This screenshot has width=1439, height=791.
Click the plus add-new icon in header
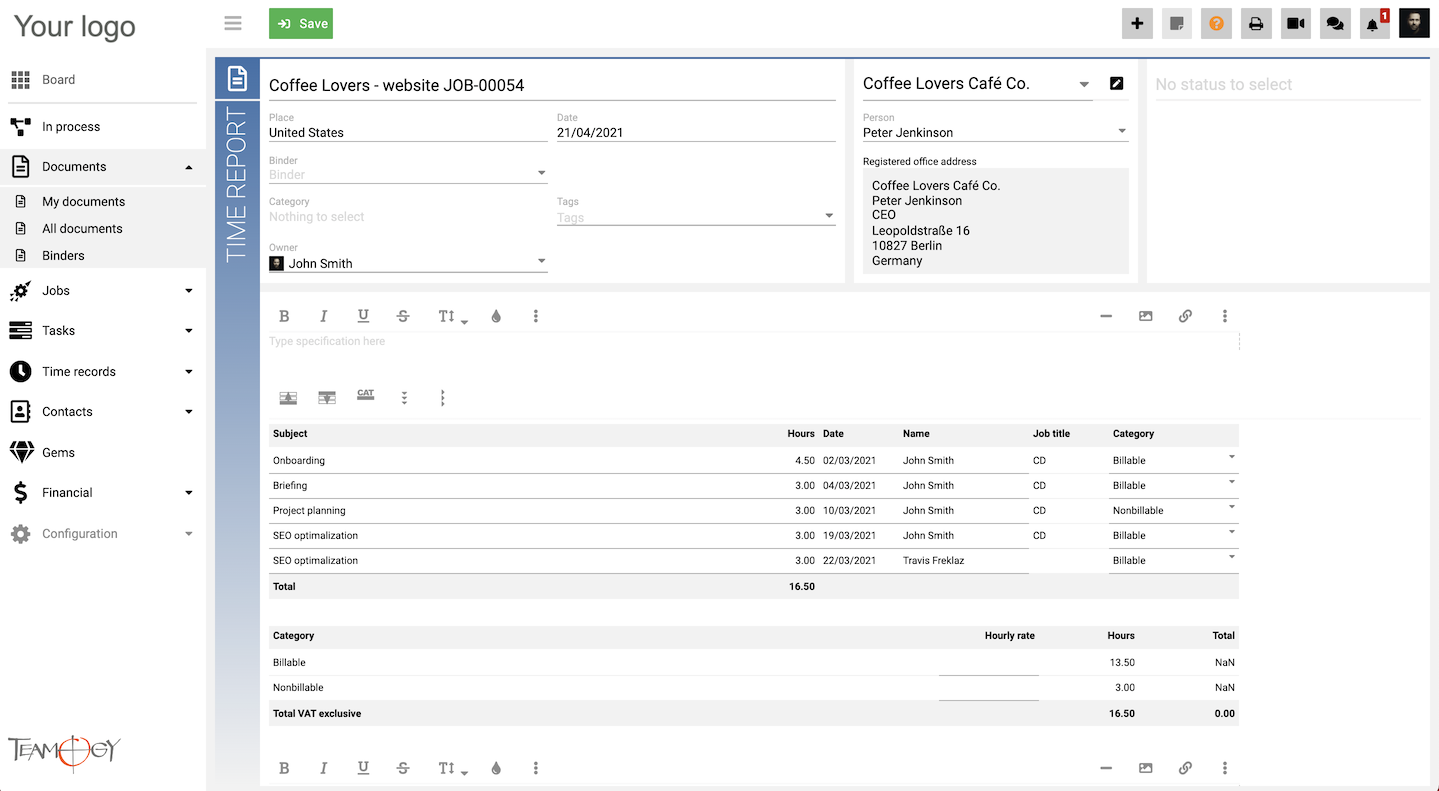(1137, 24)
